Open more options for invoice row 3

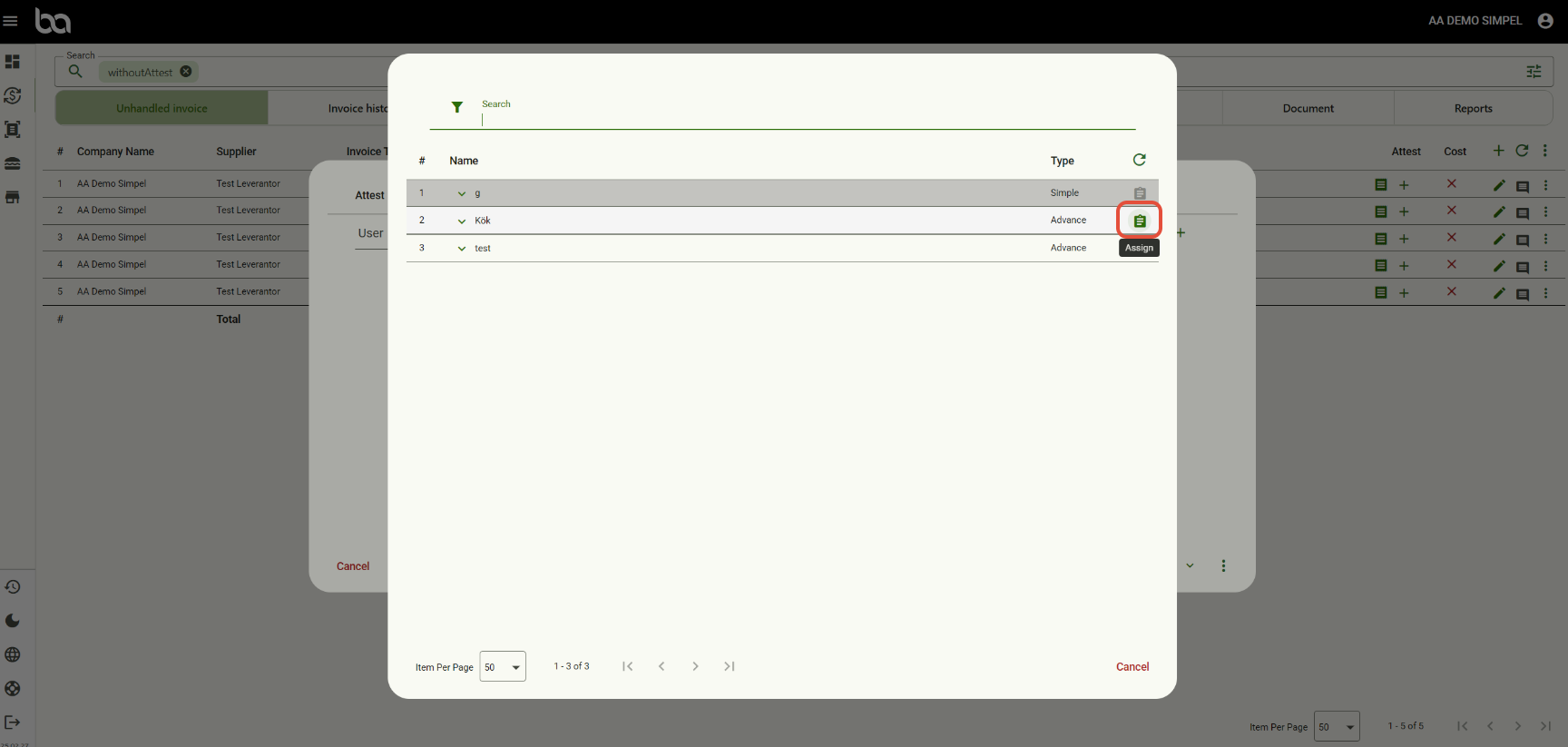click(x=1546, y=239)
